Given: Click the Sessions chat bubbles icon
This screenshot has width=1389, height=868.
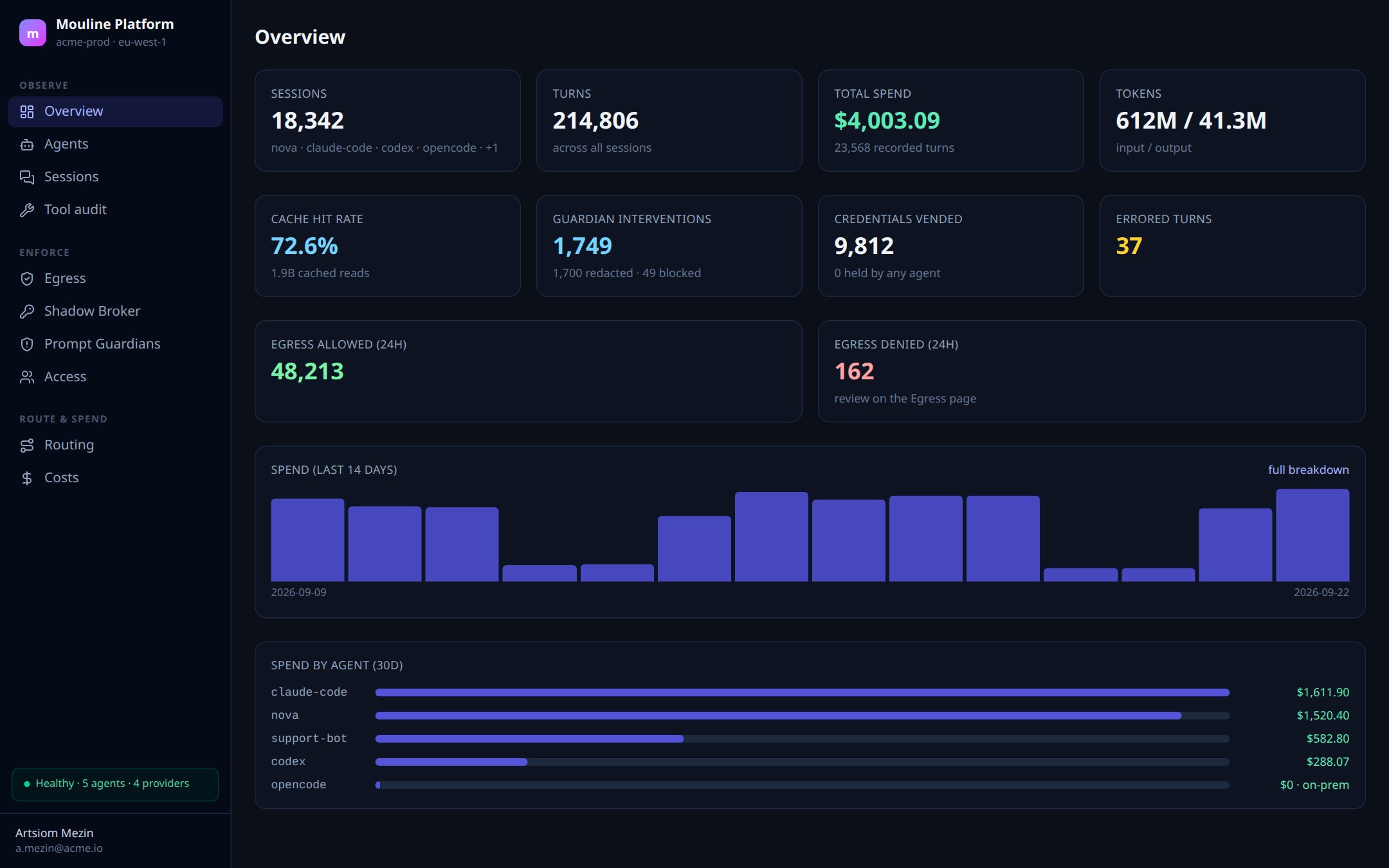Looking at the screenshot, I should coord(27,177).
